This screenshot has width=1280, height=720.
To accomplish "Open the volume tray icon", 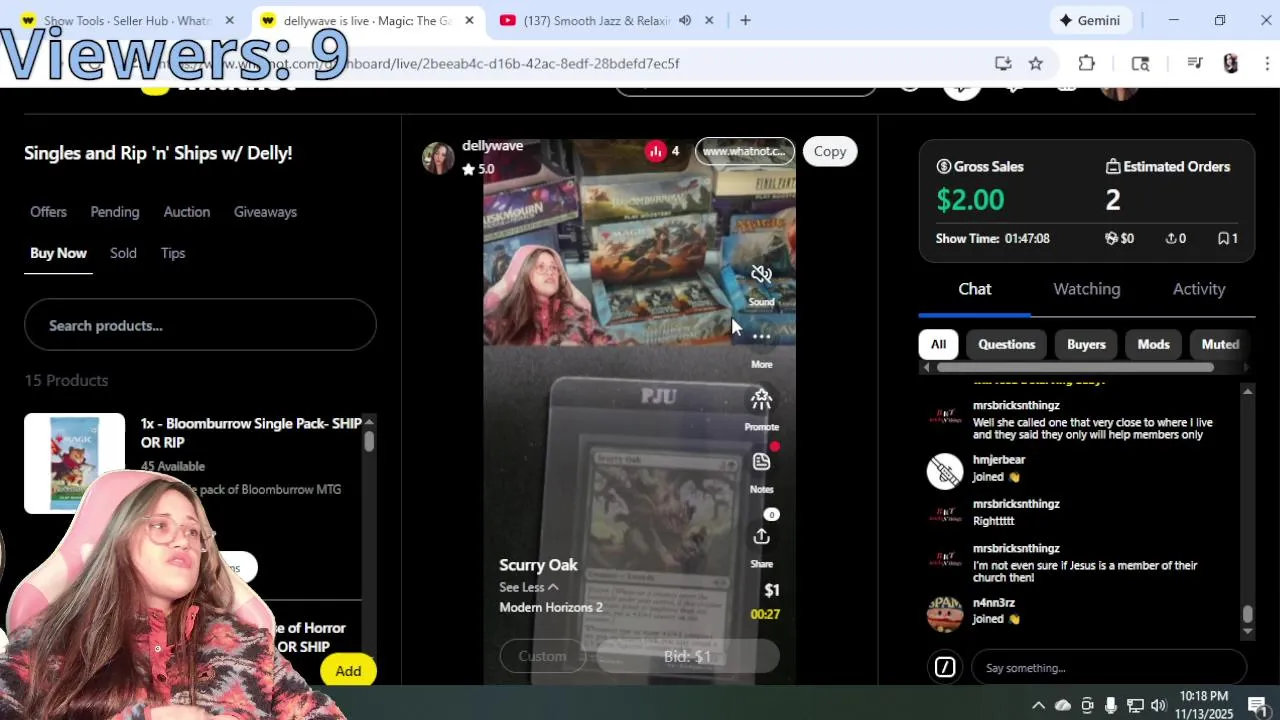I will click(1159, 705).
